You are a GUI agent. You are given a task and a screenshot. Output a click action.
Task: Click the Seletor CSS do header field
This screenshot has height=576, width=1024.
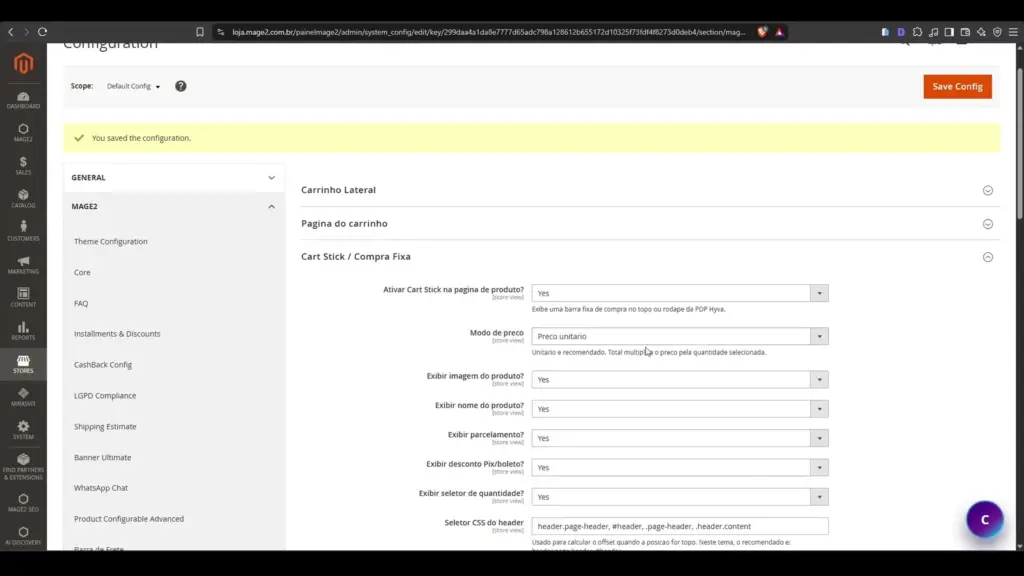click(x=680, y=526)
